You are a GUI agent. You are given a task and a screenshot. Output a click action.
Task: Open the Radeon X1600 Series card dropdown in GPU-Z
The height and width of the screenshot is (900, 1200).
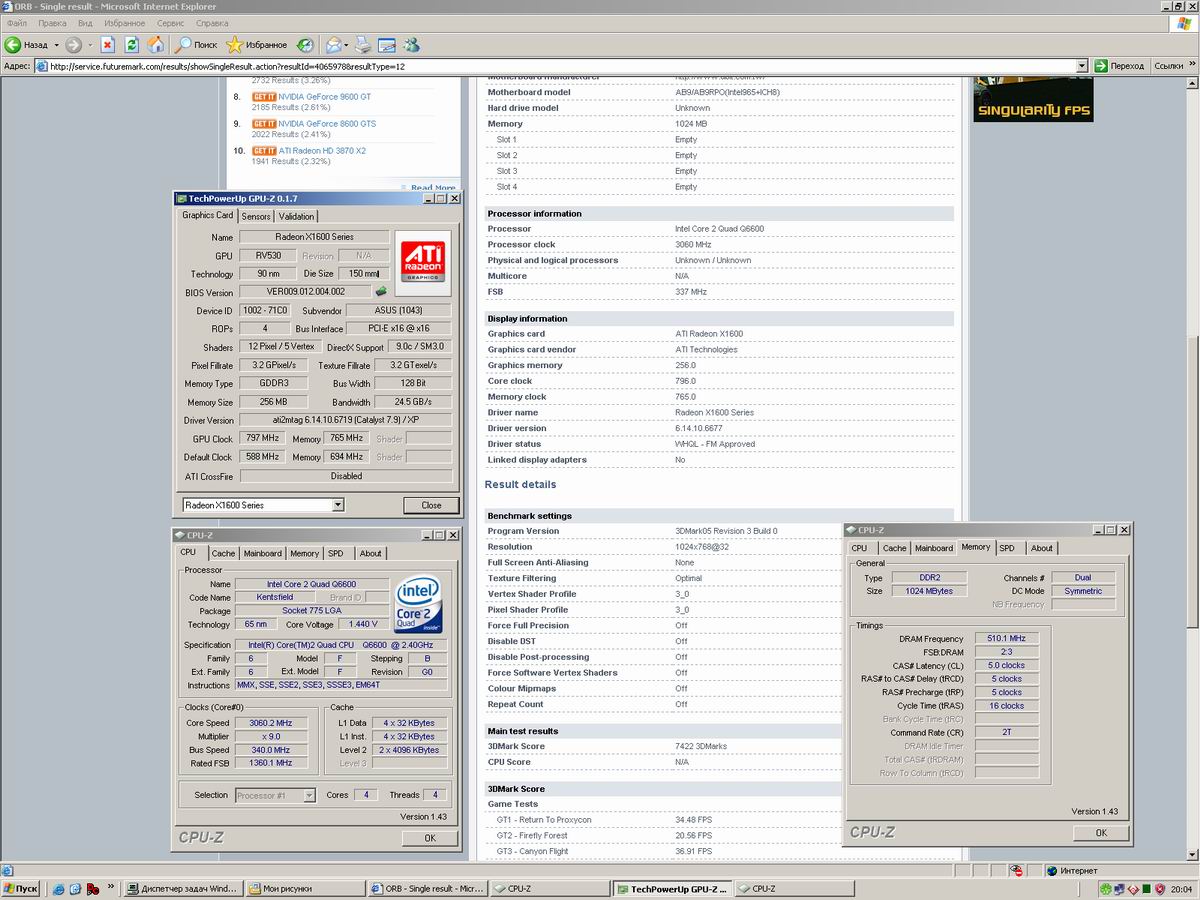pyautogui.click(x=338, y=505)
